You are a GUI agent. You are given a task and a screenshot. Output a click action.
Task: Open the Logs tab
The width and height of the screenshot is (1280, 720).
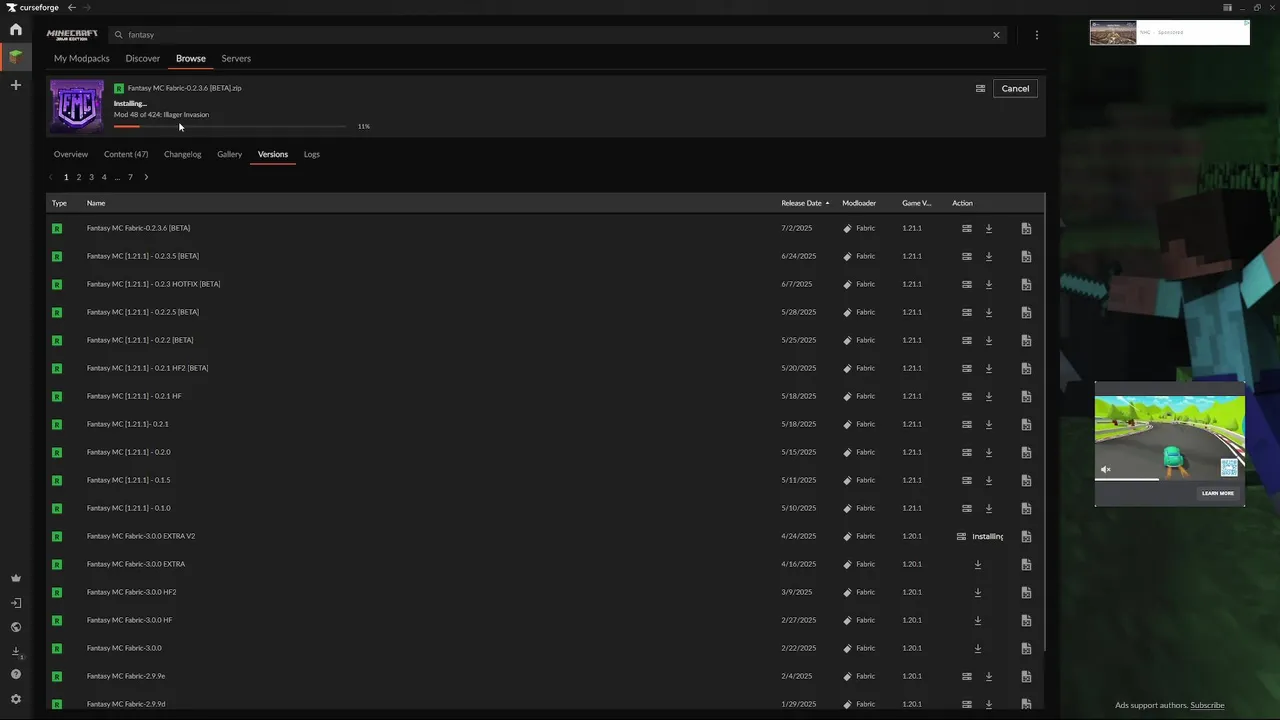(312, 154)
